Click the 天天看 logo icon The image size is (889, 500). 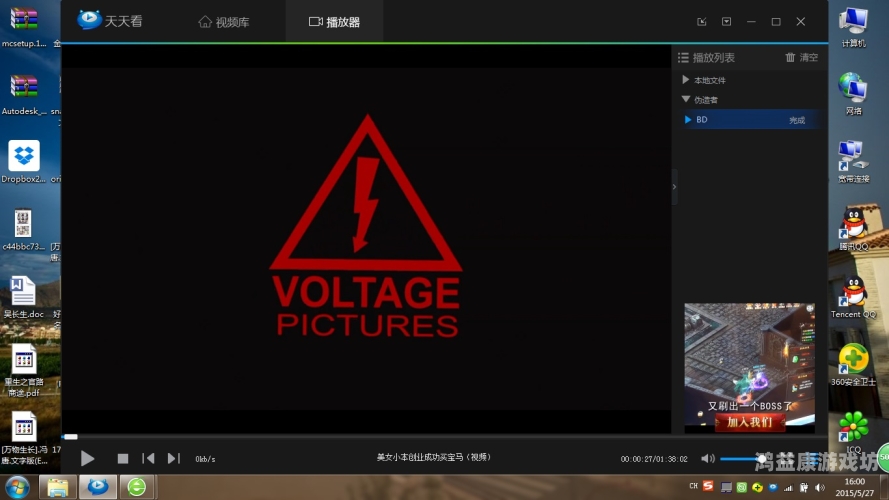coord(90,21)
